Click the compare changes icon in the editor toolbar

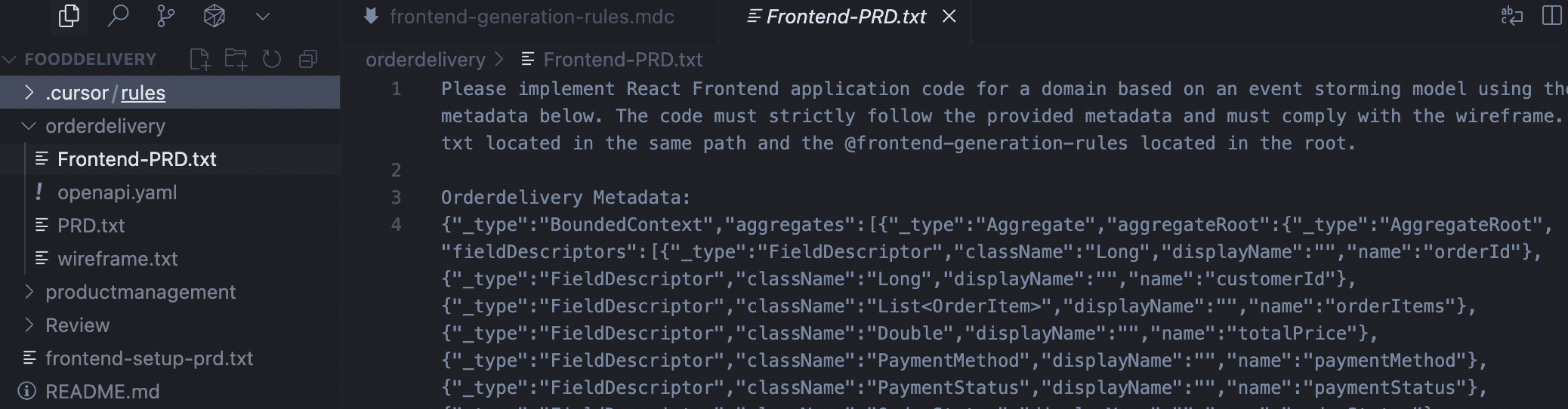[x=1511, y=16]
